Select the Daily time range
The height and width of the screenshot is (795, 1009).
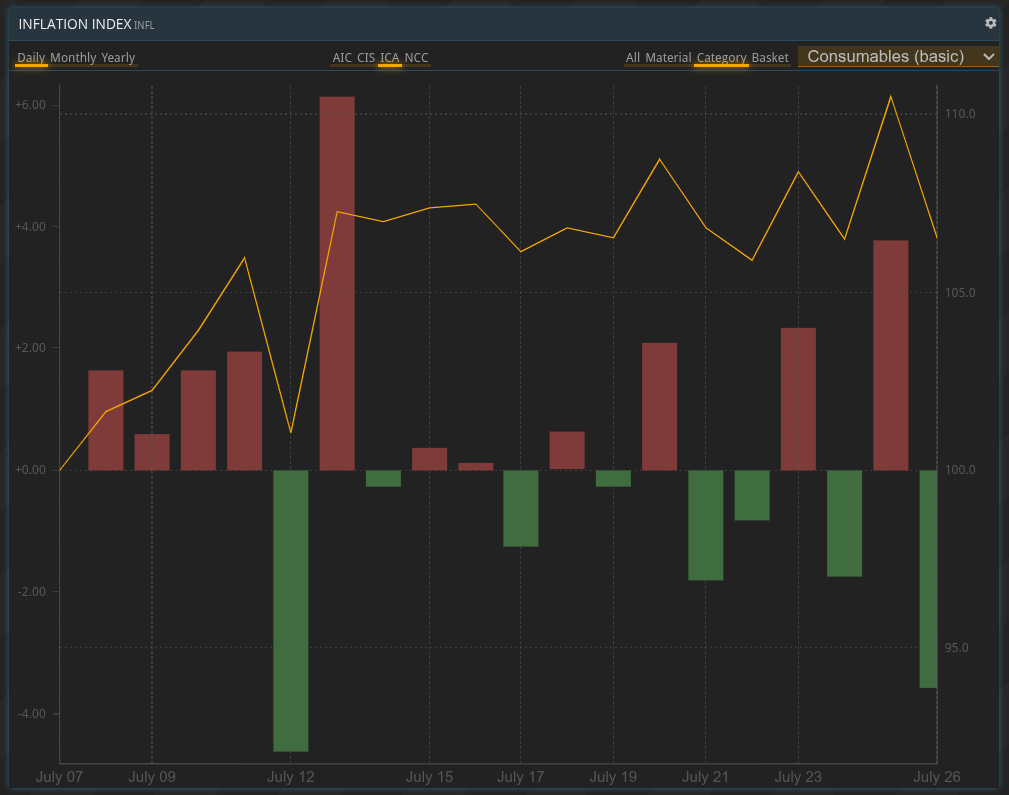(31, 57)
